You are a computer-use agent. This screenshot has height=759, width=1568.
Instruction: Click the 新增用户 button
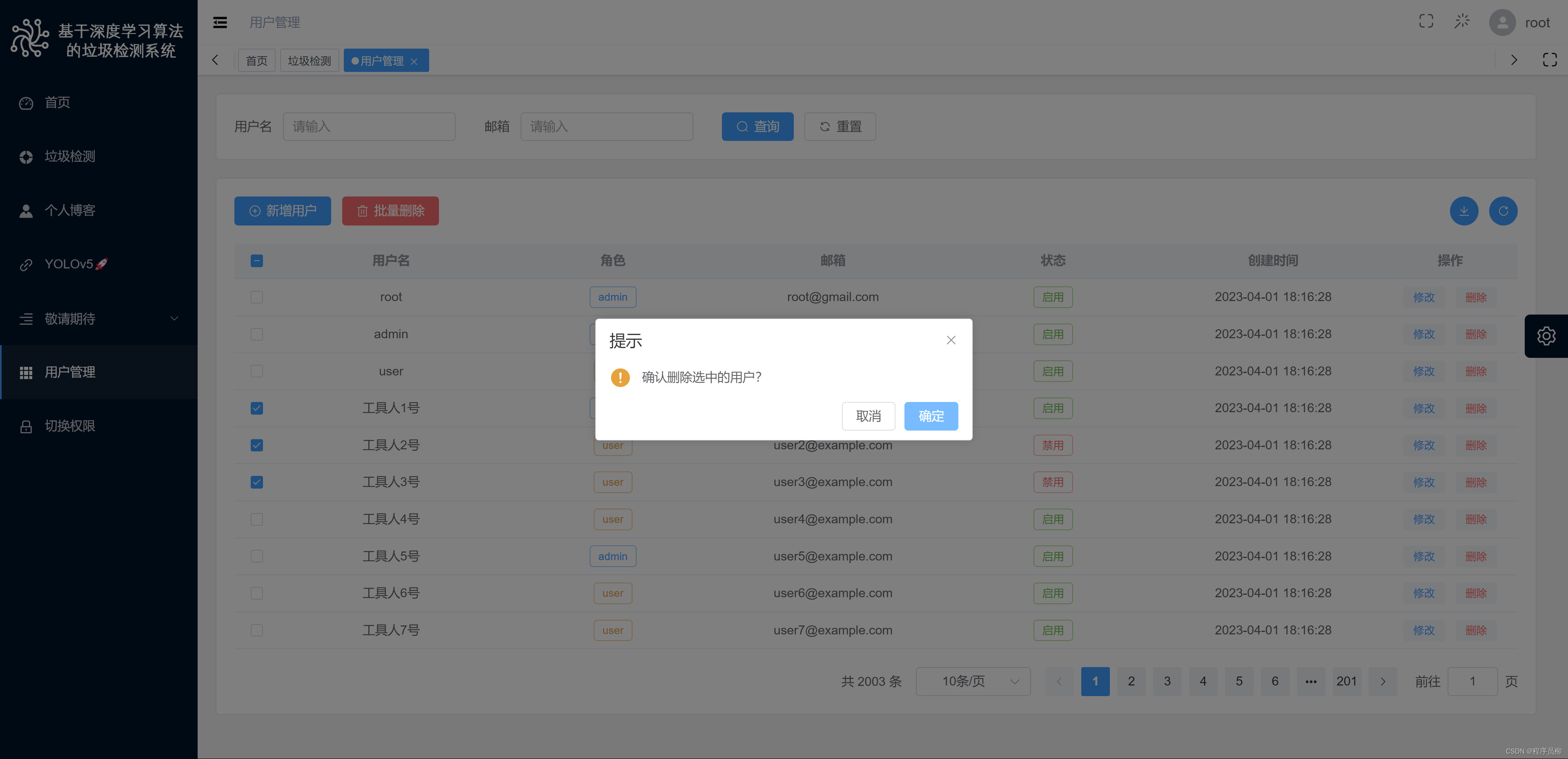283,211
